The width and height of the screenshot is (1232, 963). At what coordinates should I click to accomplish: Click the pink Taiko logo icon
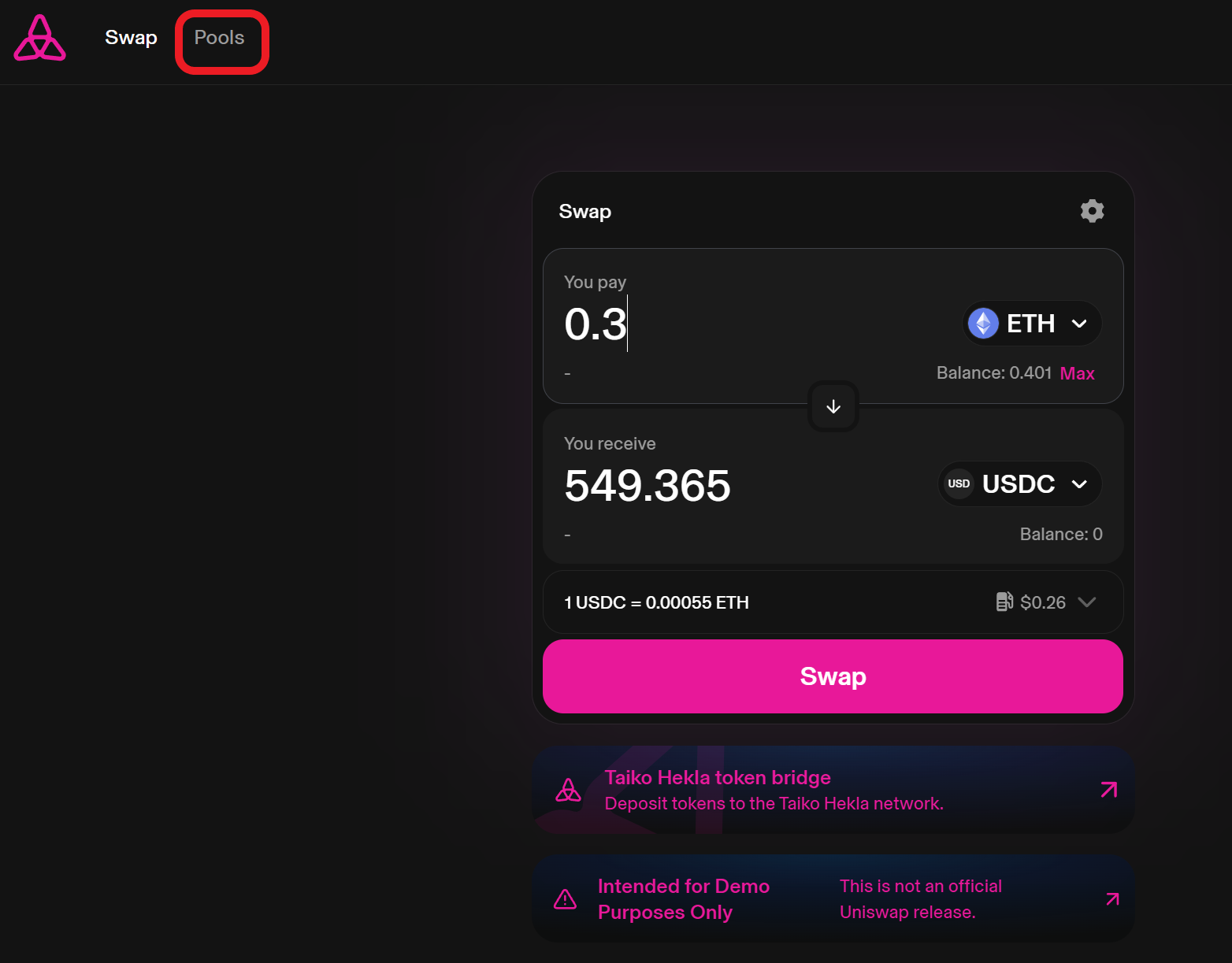pos(39,39)
